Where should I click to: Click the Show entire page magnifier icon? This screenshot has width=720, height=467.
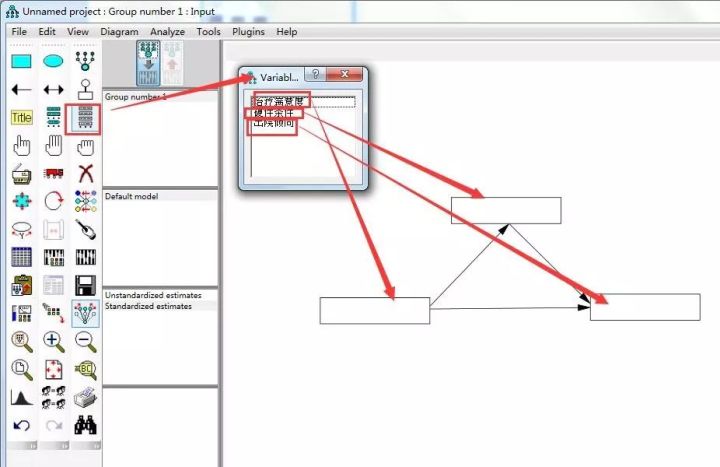point(21,370)
